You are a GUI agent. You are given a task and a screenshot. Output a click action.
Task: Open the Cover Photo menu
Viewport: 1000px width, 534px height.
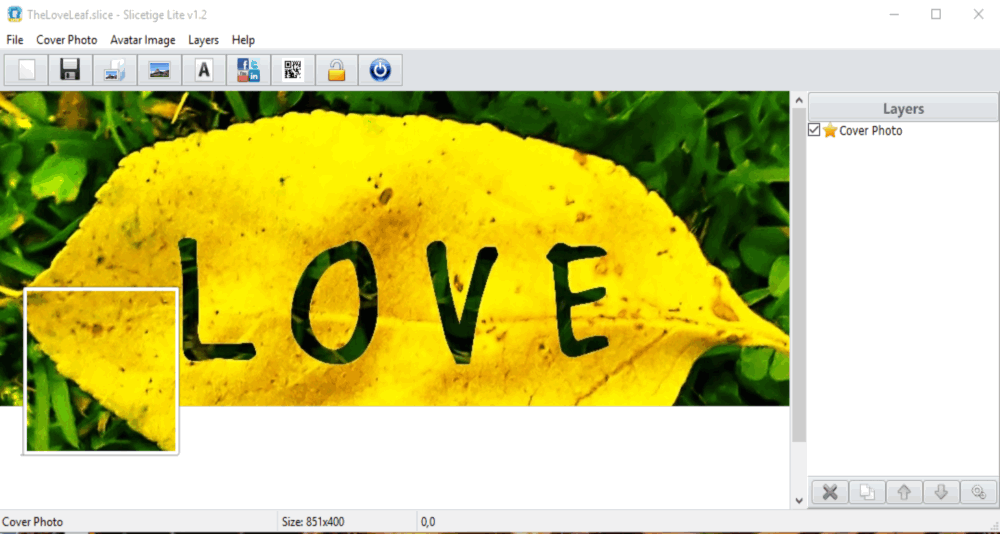(x=67, y=40)
